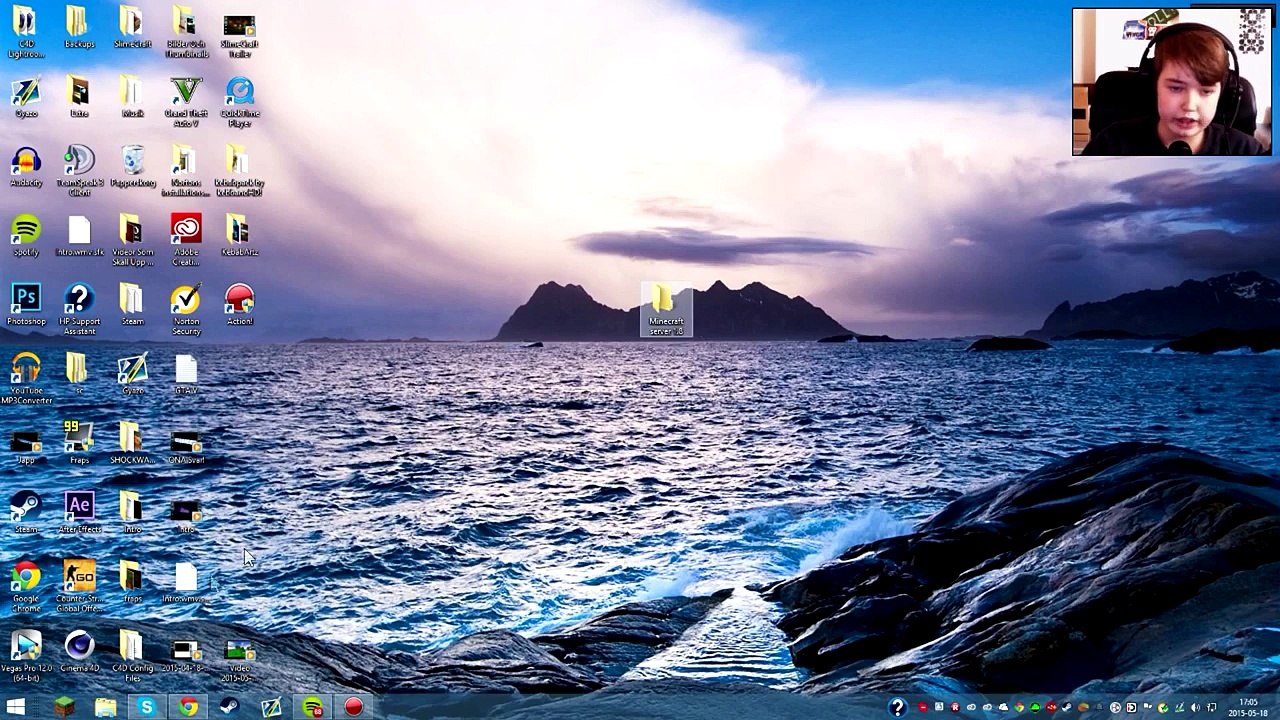Open File Explorer from the taskbar
1280x720 pixels.
click(x=106, y=707)
